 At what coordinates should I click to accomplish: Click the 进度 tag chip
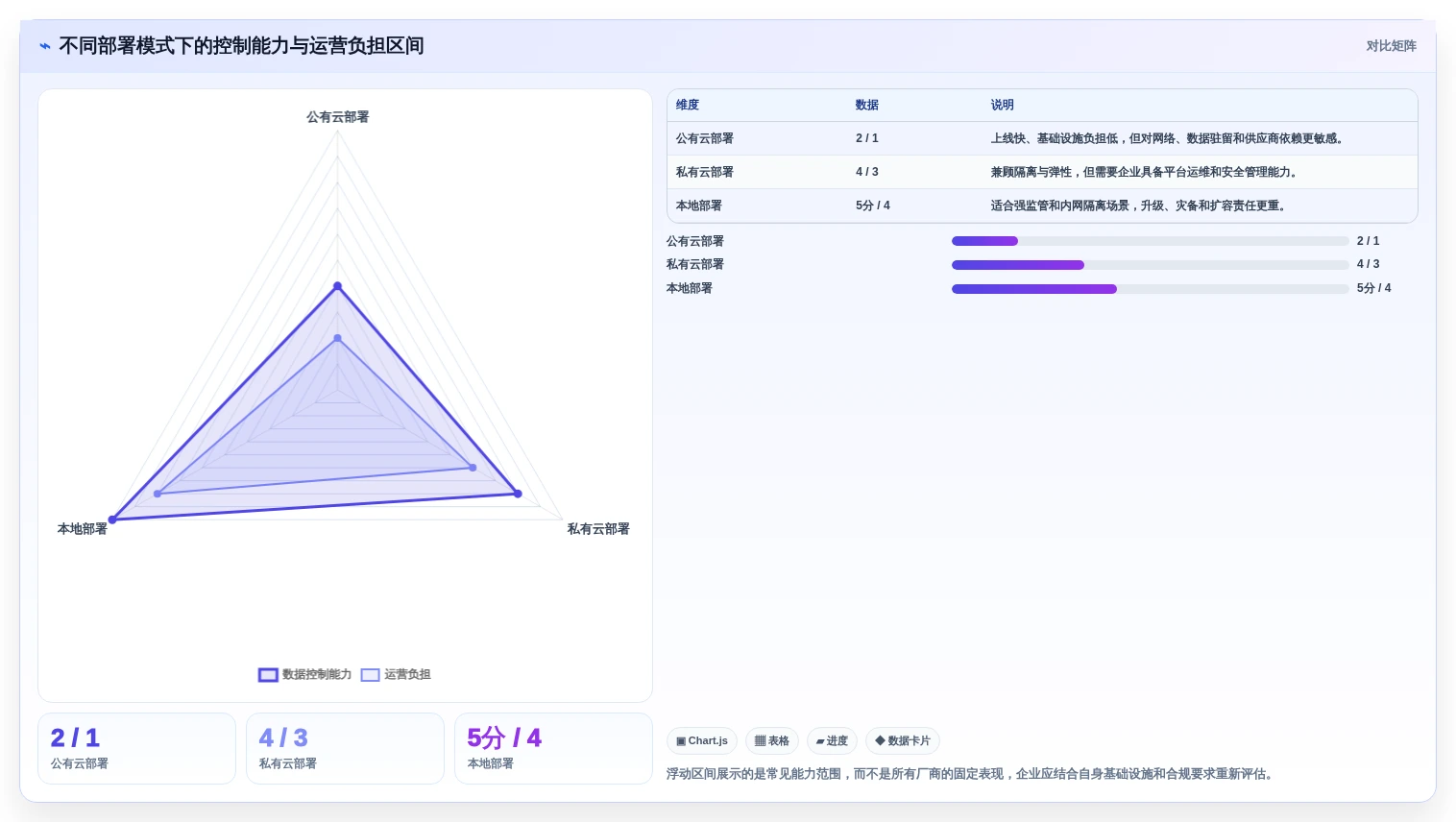point(832,741)
